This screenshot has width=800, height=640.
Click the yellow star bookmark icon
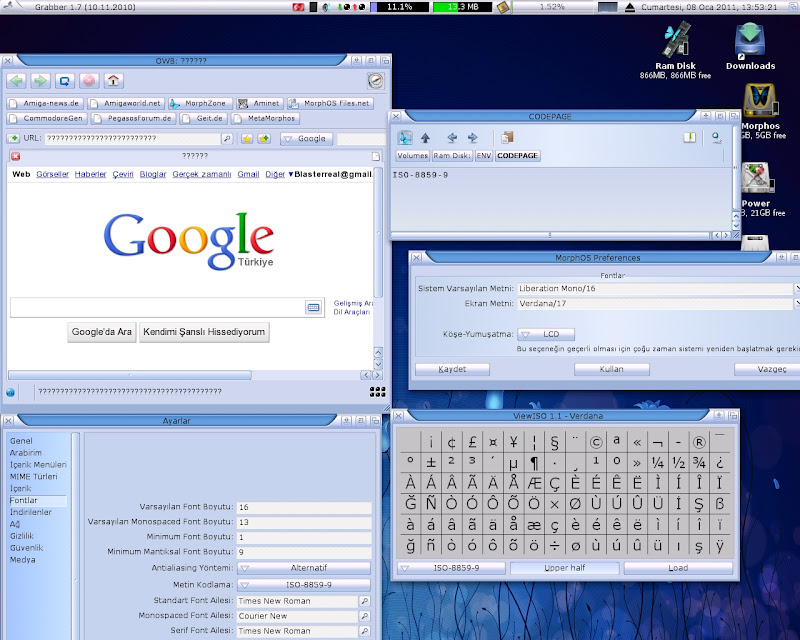tap(247, 138)
